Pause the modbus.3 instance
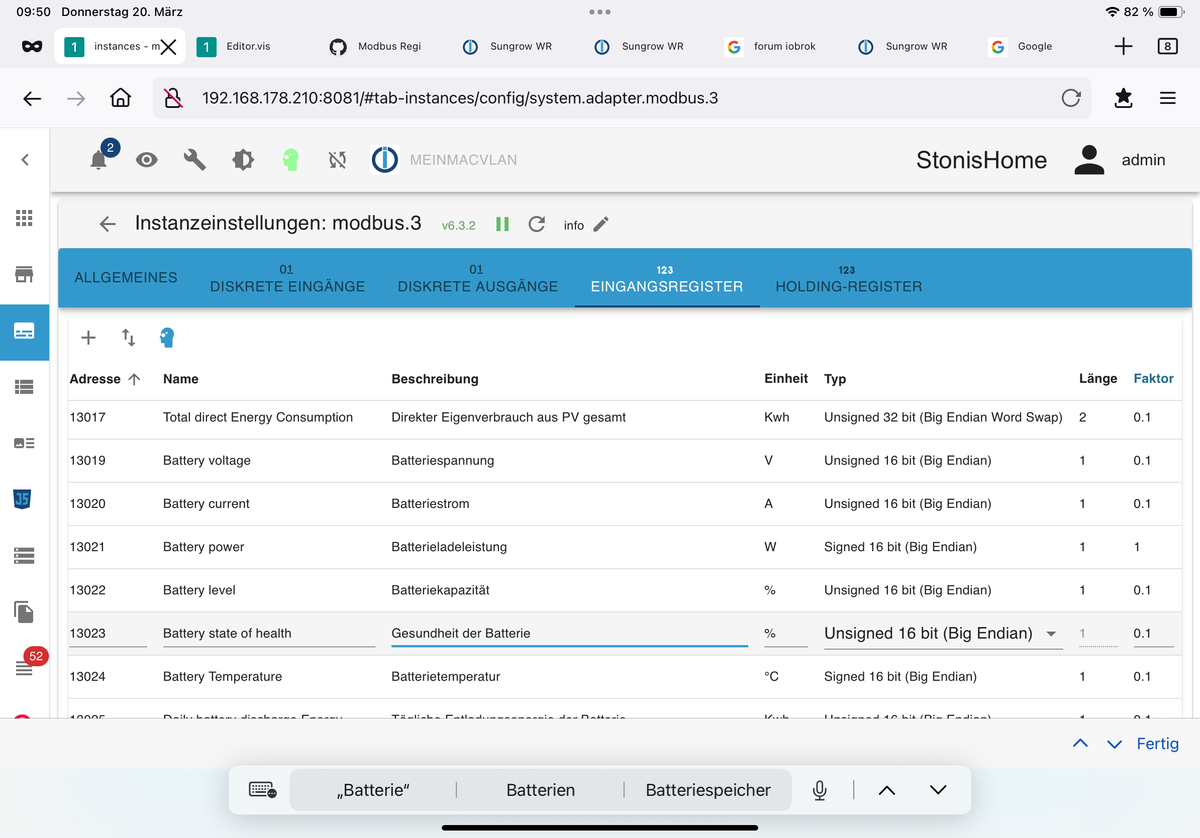 tap(503, 224)
